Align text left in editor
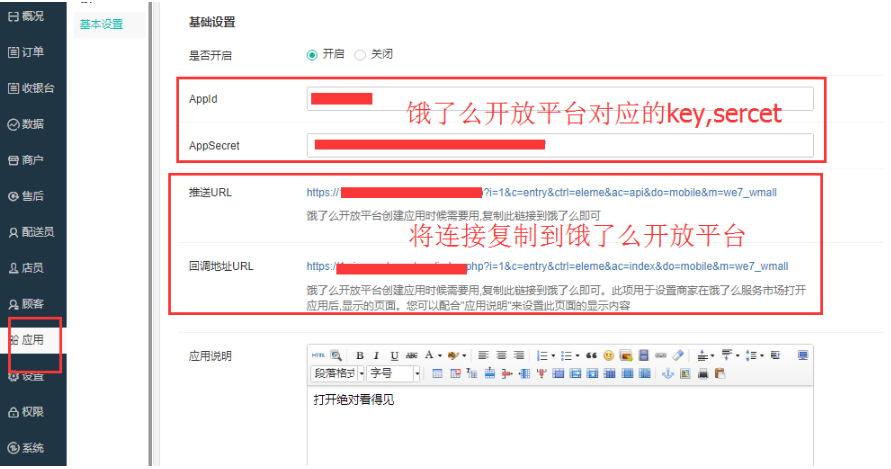The image size is (891, 469). tap(483, 355)
